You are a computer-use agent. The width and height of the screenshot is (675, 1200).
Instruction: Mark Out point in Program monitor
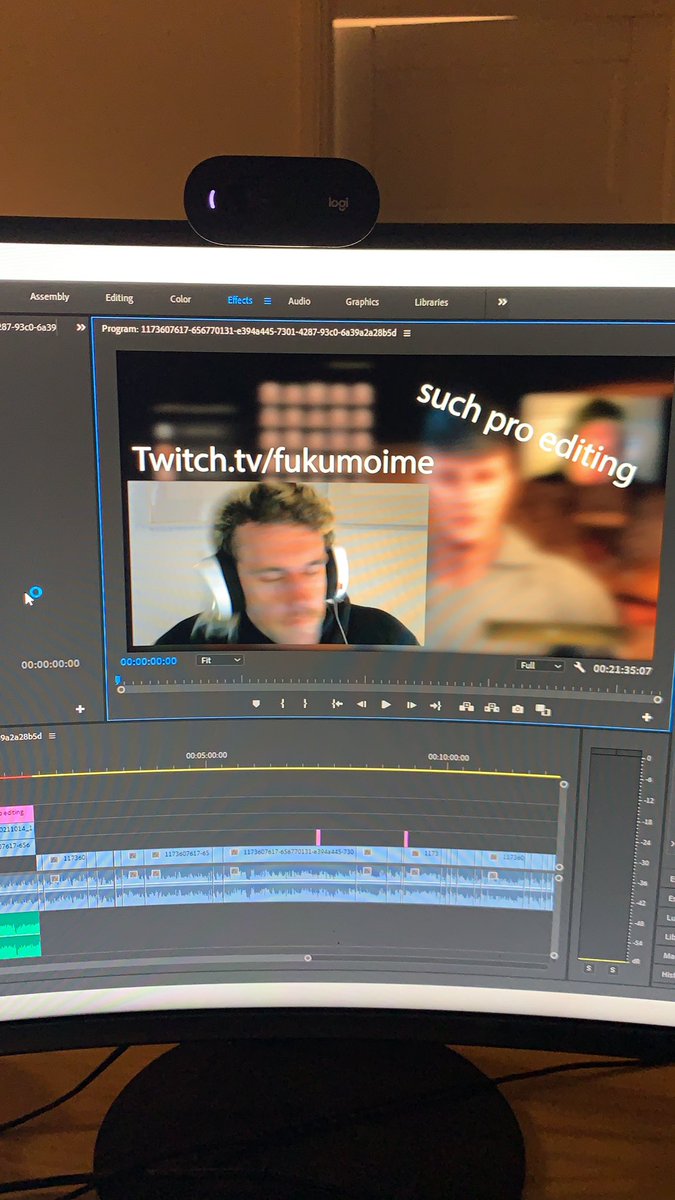point(304,704)
